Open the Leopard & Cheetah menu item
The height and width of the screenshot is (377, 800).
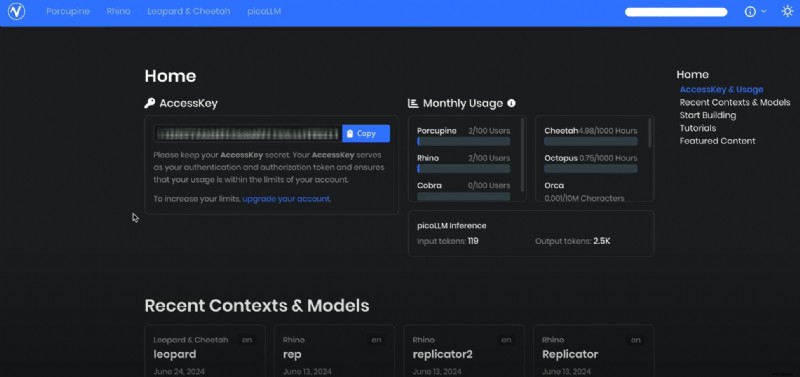coord(189,11)
